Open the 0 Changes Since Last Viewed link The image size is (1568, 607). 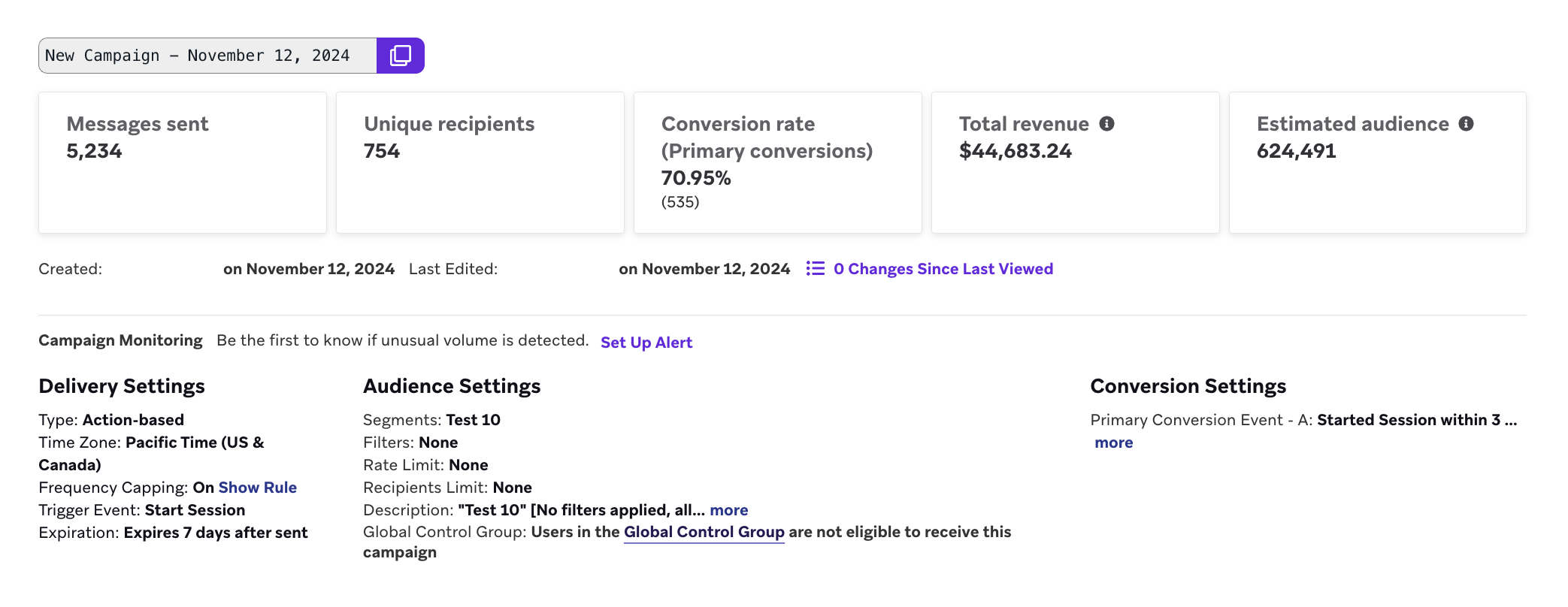pyautogui.click(x=943, y=269)
